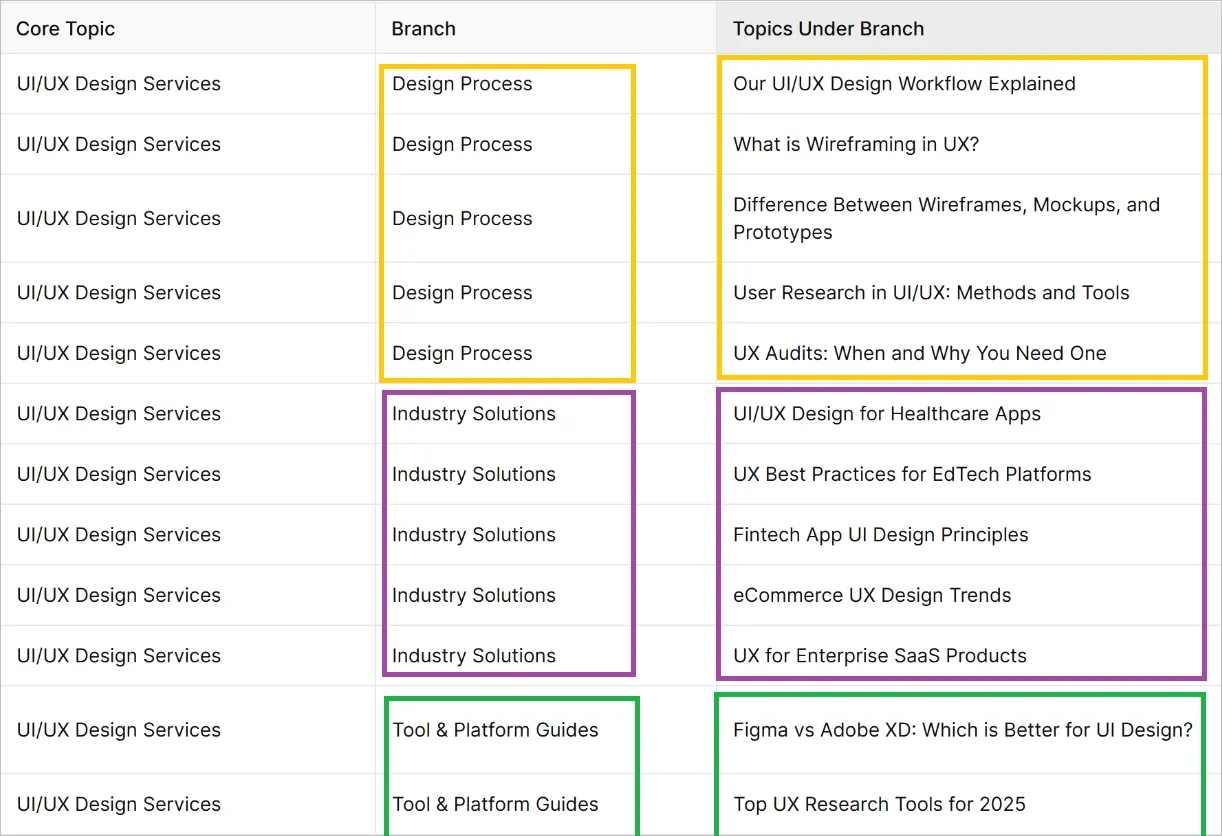This screenshot has height=836, width=1222.
Task: Select the Design Process cell beside the Wireframing topic
Action: click(x=462, y=144)
